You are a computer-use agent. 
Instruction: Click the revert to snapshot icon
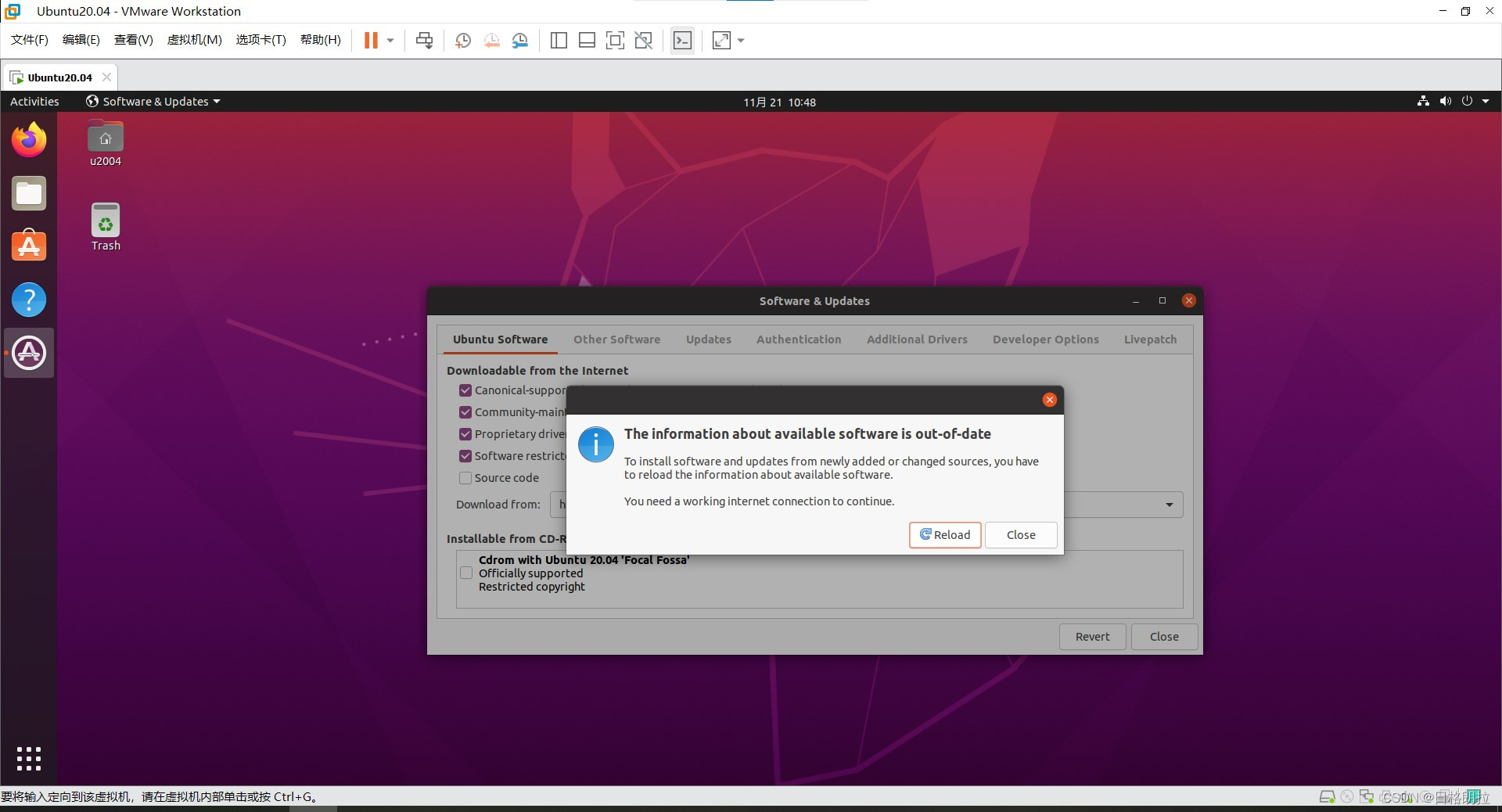491,40
